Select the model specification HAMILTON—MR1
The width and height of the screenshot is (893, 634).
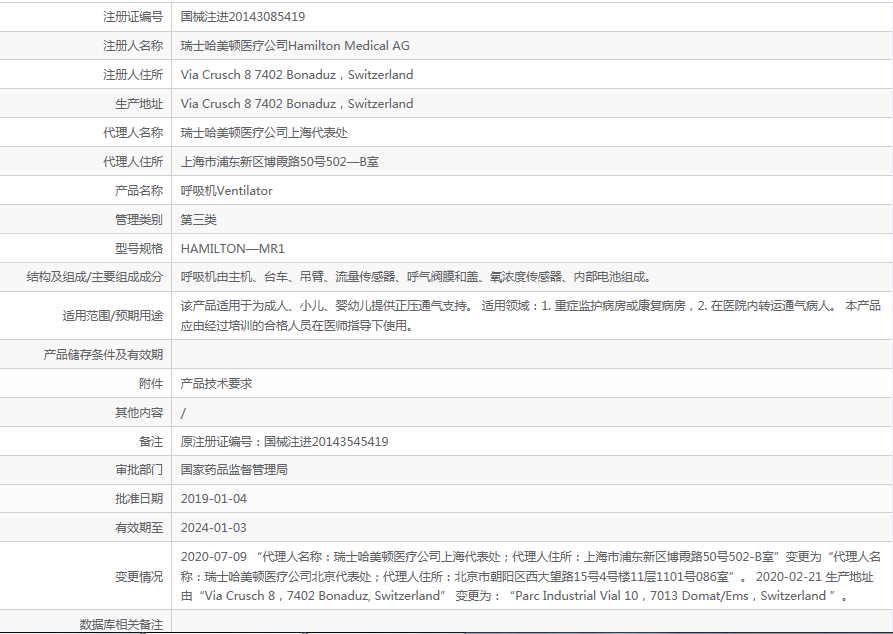click(232, 248)
